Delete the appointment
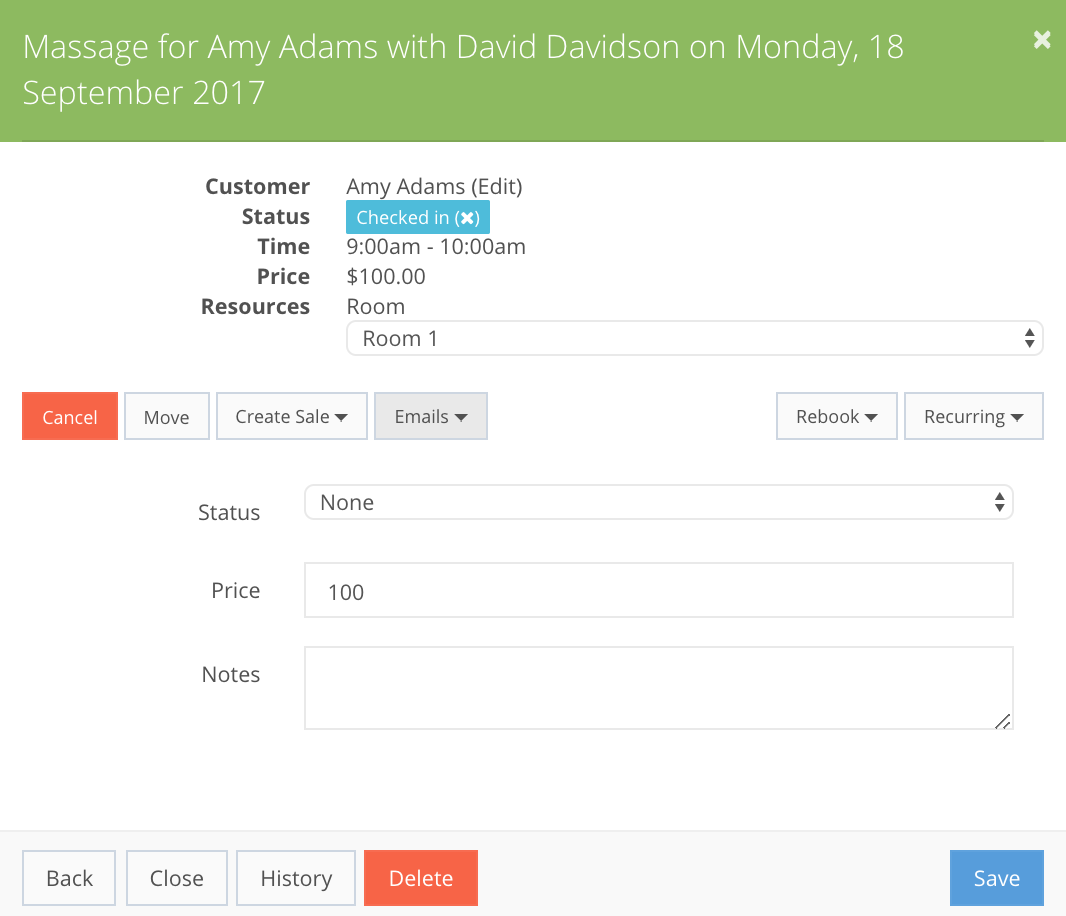The width and height of the screenshot is (1066, 916). [420, 877]
